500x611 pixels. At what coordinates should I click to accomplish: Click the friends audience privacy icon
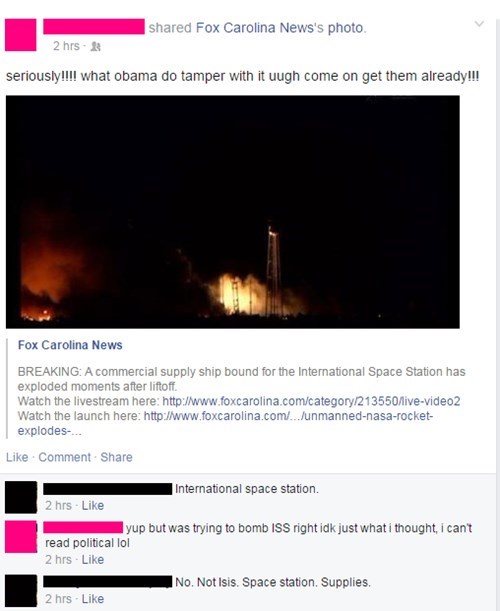[x=95, y=46]
